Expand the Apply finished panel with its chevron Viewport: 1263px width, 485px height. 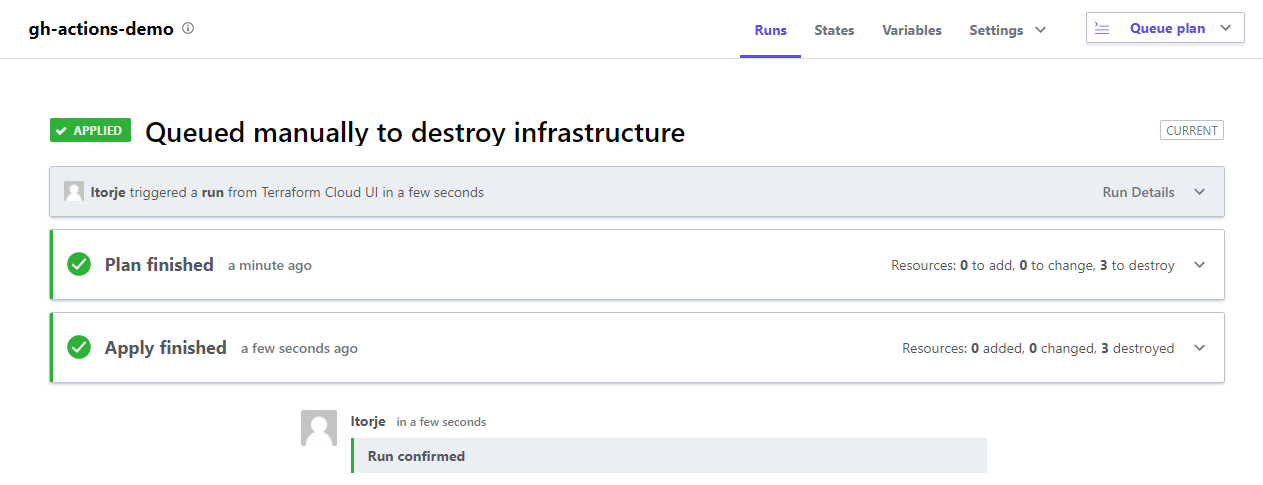1199,348
